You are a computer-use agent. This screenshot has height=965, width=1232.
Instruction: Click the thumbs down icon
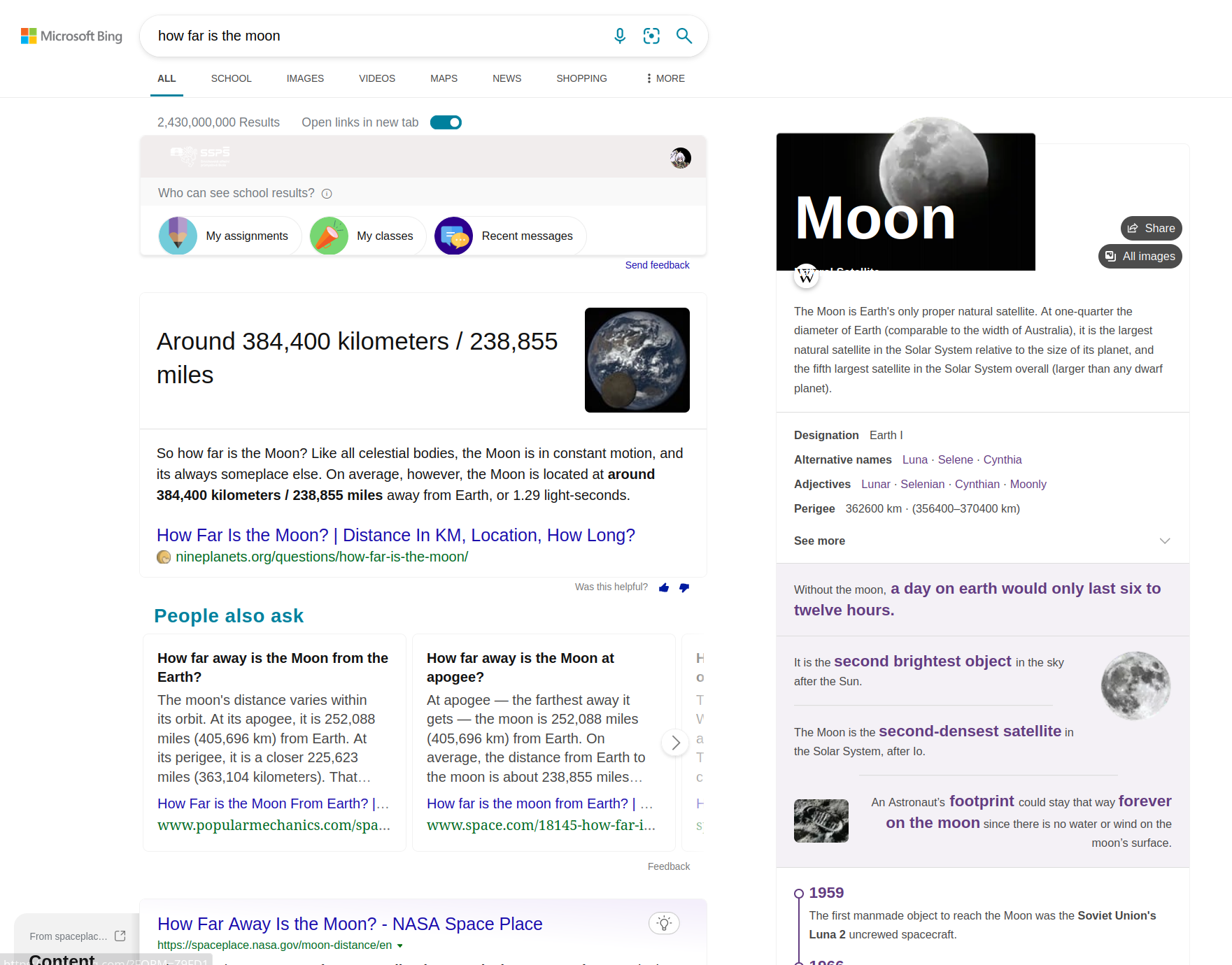pos(684,587)
